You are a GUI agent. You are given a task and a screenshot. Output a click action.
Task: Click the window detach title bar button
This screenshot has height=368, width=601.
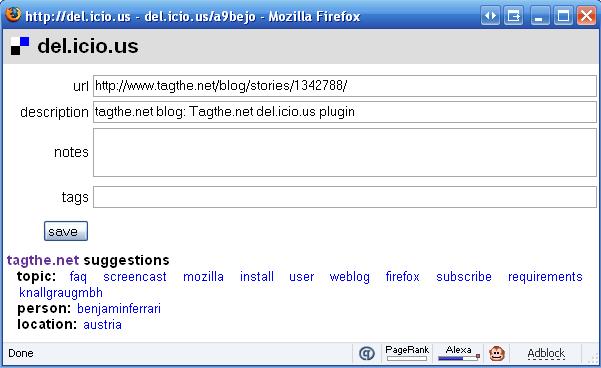(x=513, y=16)
